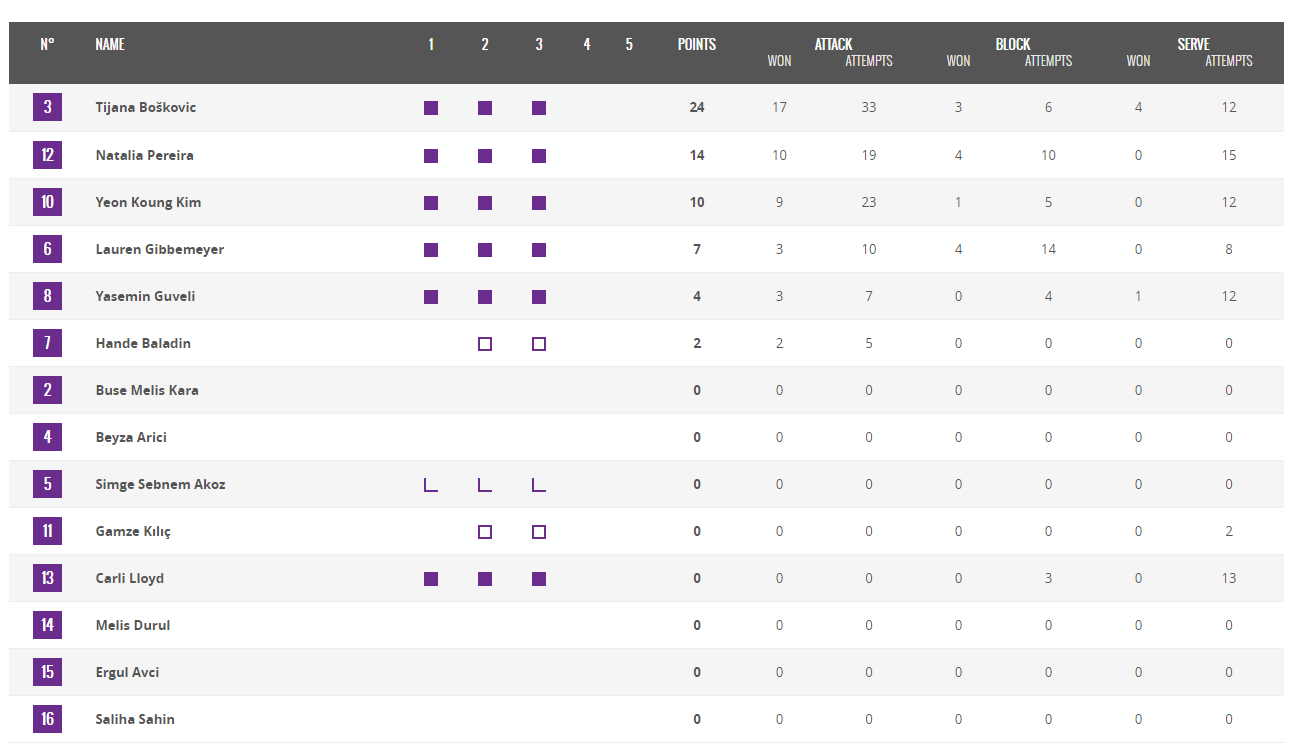This screenshot has height=748, width=1295.
Task: Sort by the POINTS column header
Action: pyautogui.click(x=697, y=44)
